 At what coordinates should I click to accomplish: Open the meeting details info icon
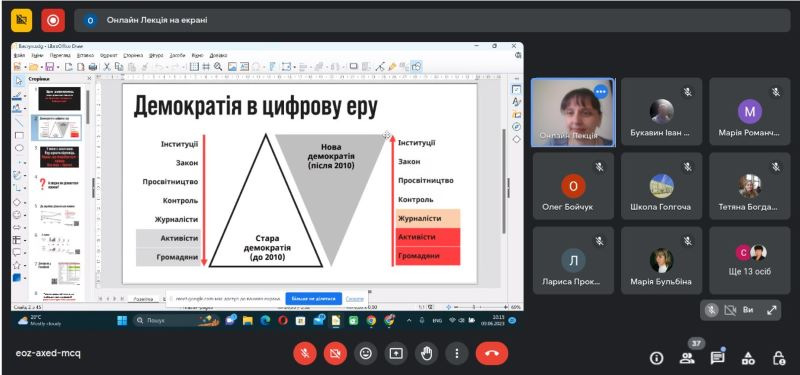click(656, 358)
